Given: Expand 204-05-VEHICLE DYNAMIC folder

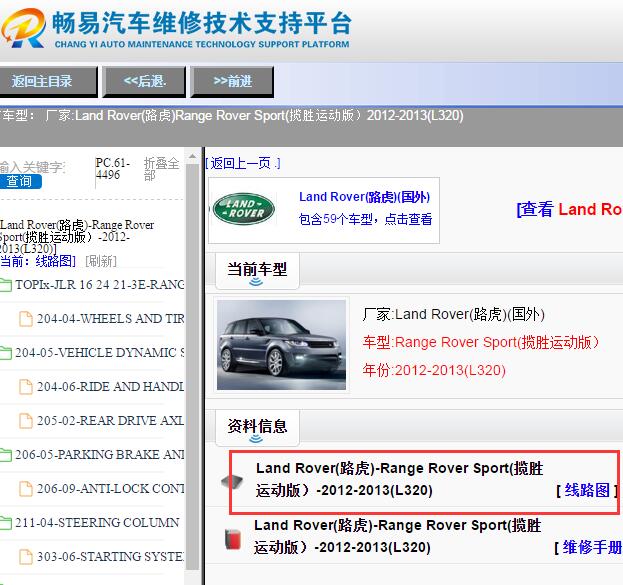Looking at the screenshot, I should 99,353.
